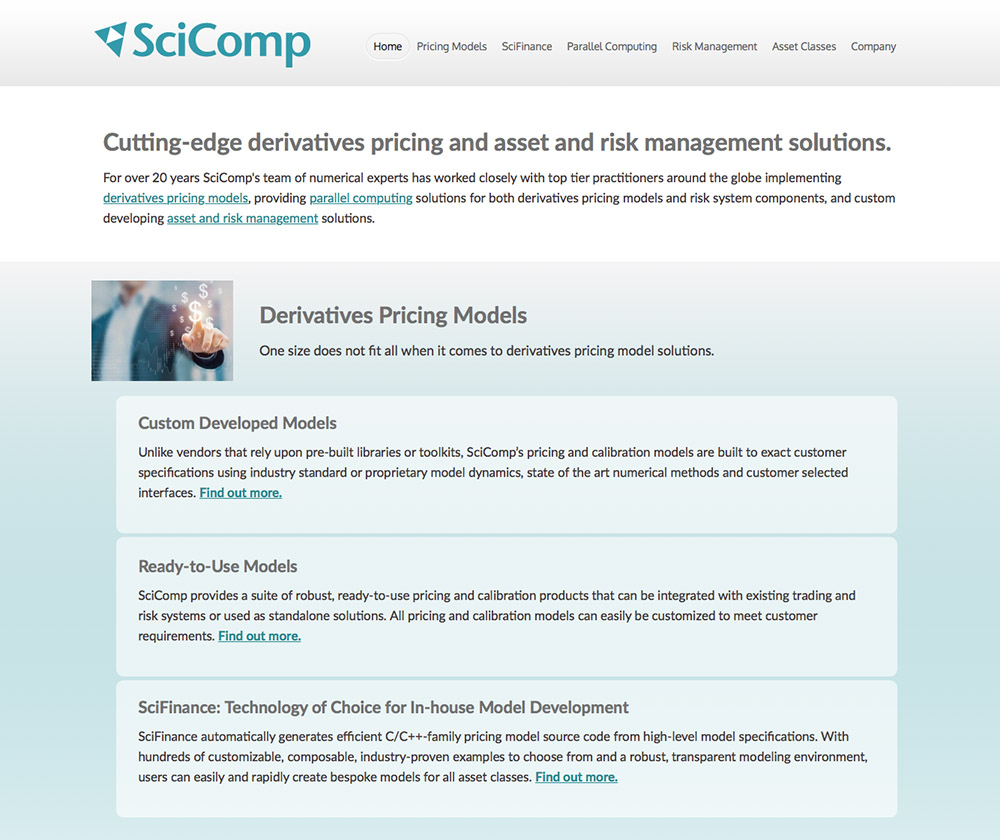Screen dimensions: 1000x840
Task: Select Parallel Computing in navigation
Action: point(611,47)
